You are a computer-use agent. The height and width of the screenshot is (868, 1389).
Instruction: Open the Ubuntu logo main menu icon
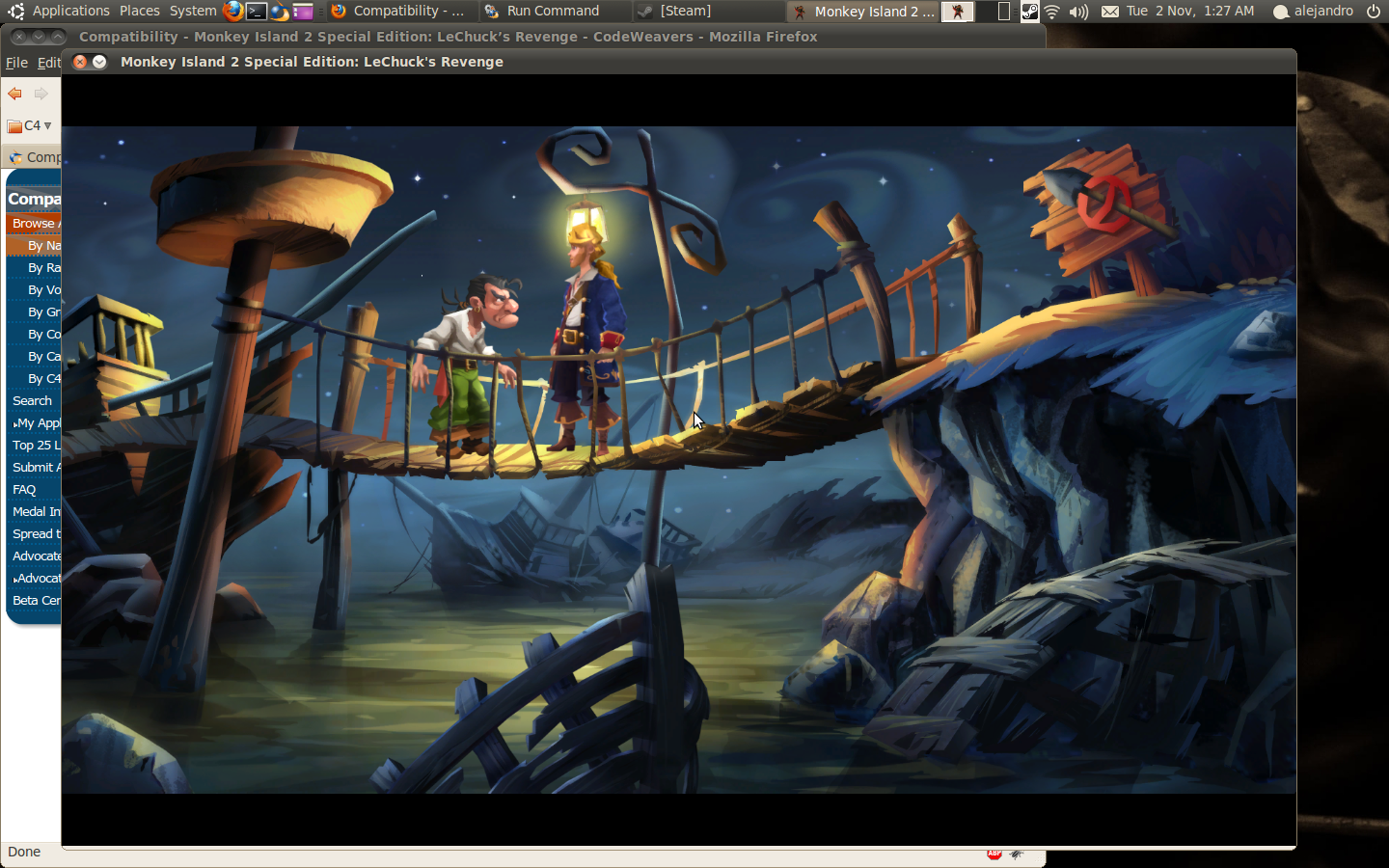click(15, 12)
